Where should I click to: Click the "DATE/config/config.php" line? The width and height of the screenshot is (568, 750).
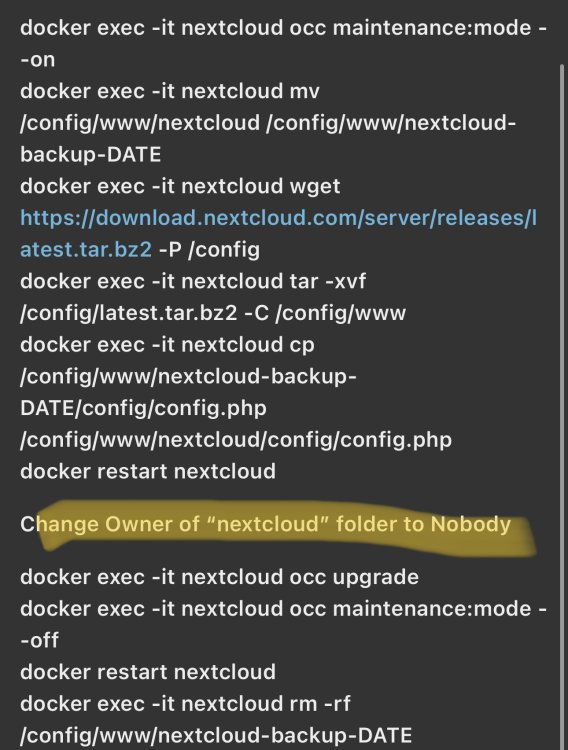[x=144, y=408]
